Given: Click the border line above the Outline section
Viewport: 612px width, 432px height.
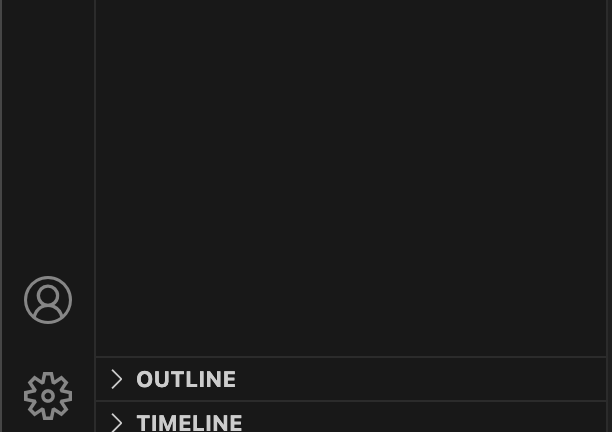Looking at the screenshot, I should [350, 357].
